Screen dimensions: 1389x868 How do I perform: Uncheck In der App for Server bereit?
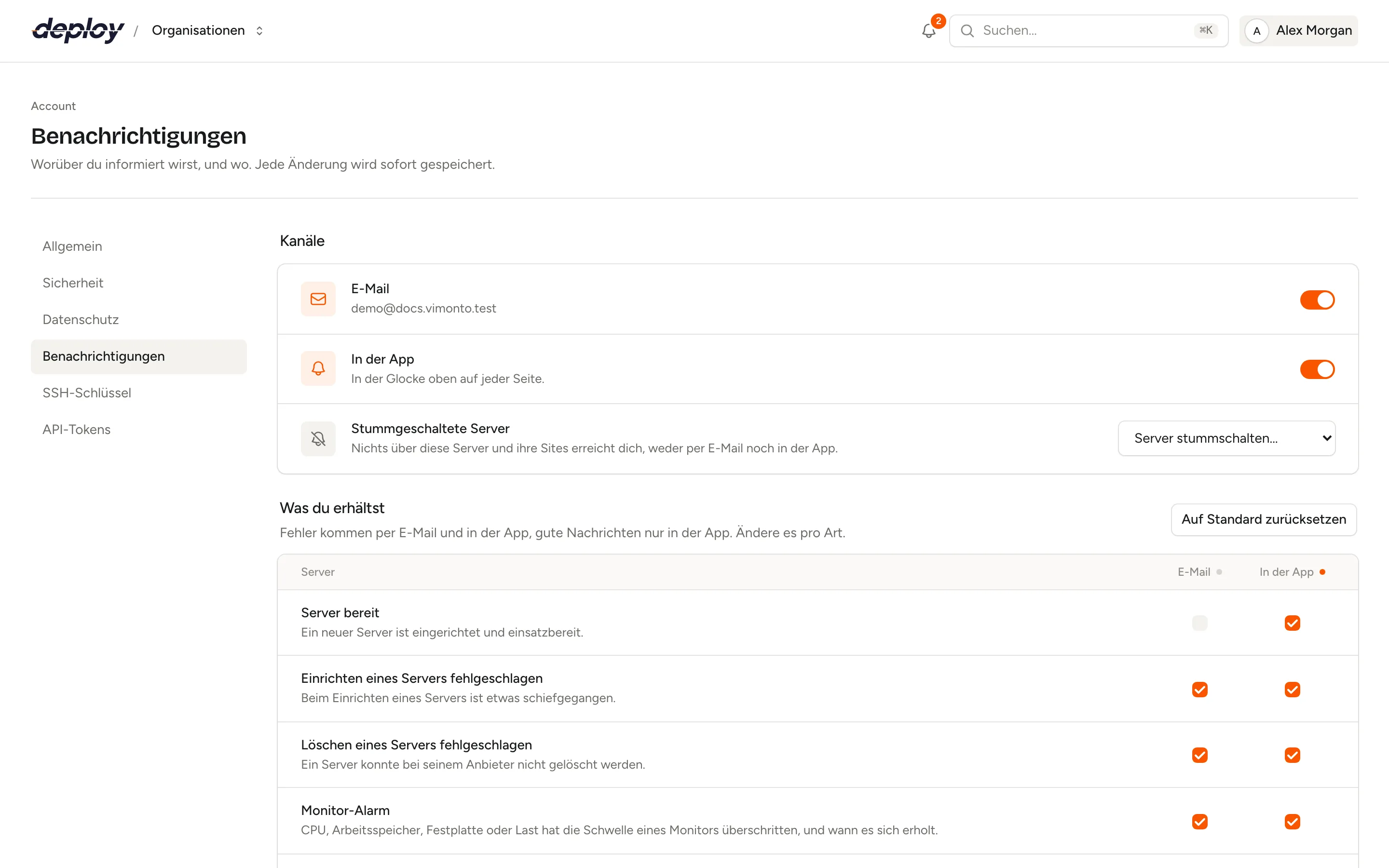[x=1292, y=623]
